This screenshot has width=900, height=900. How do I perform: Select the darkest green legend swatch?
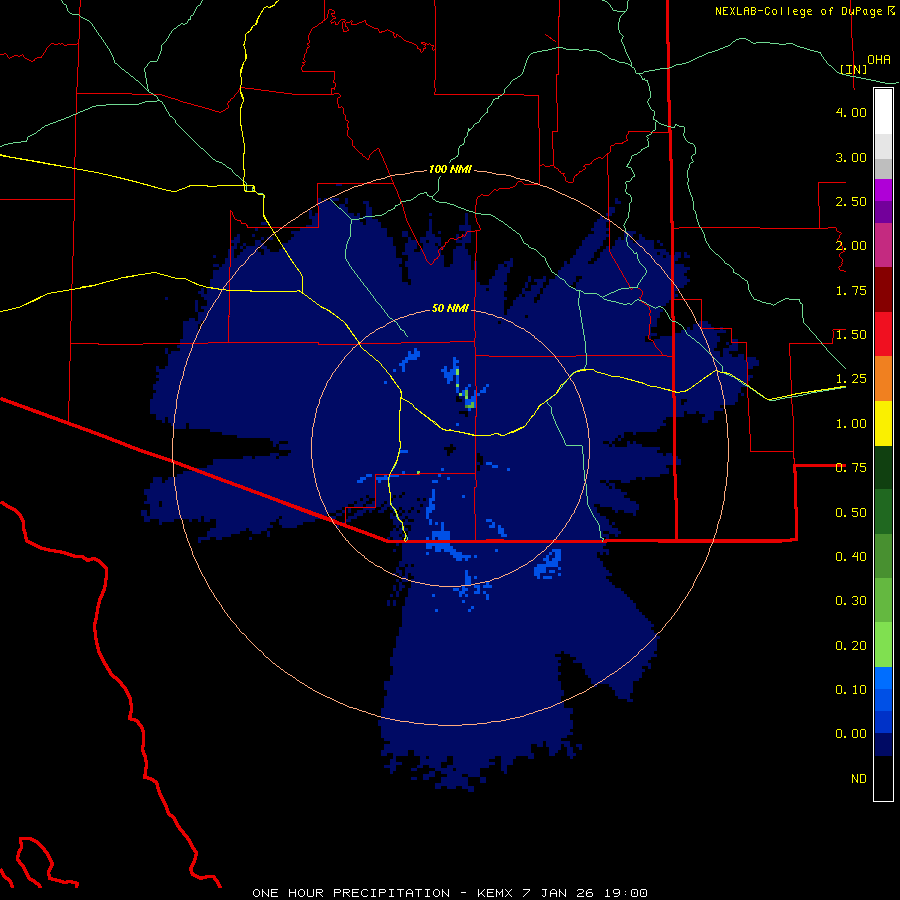(883, 467)
